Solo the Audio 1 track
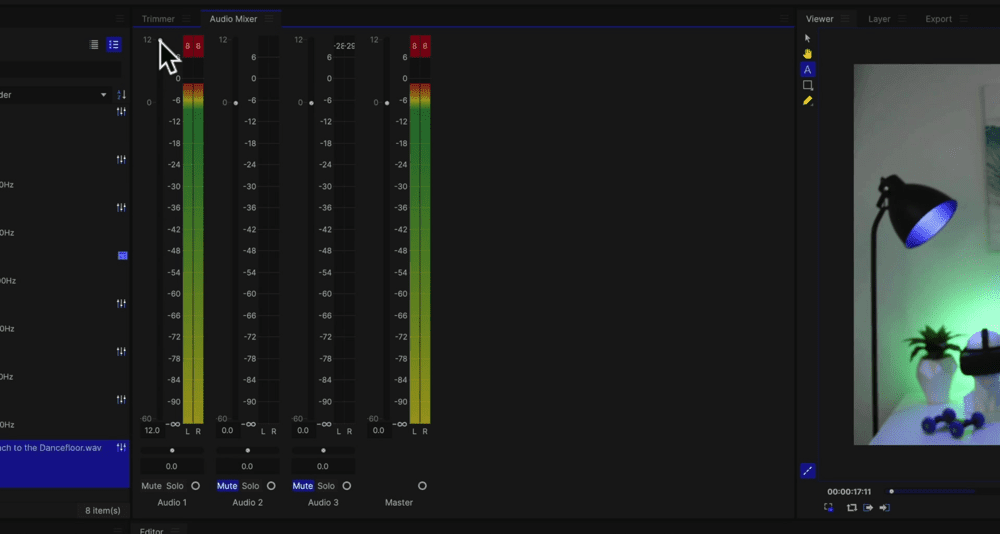The width and height of the screenshot is (1000, 534). click(175, 486)
